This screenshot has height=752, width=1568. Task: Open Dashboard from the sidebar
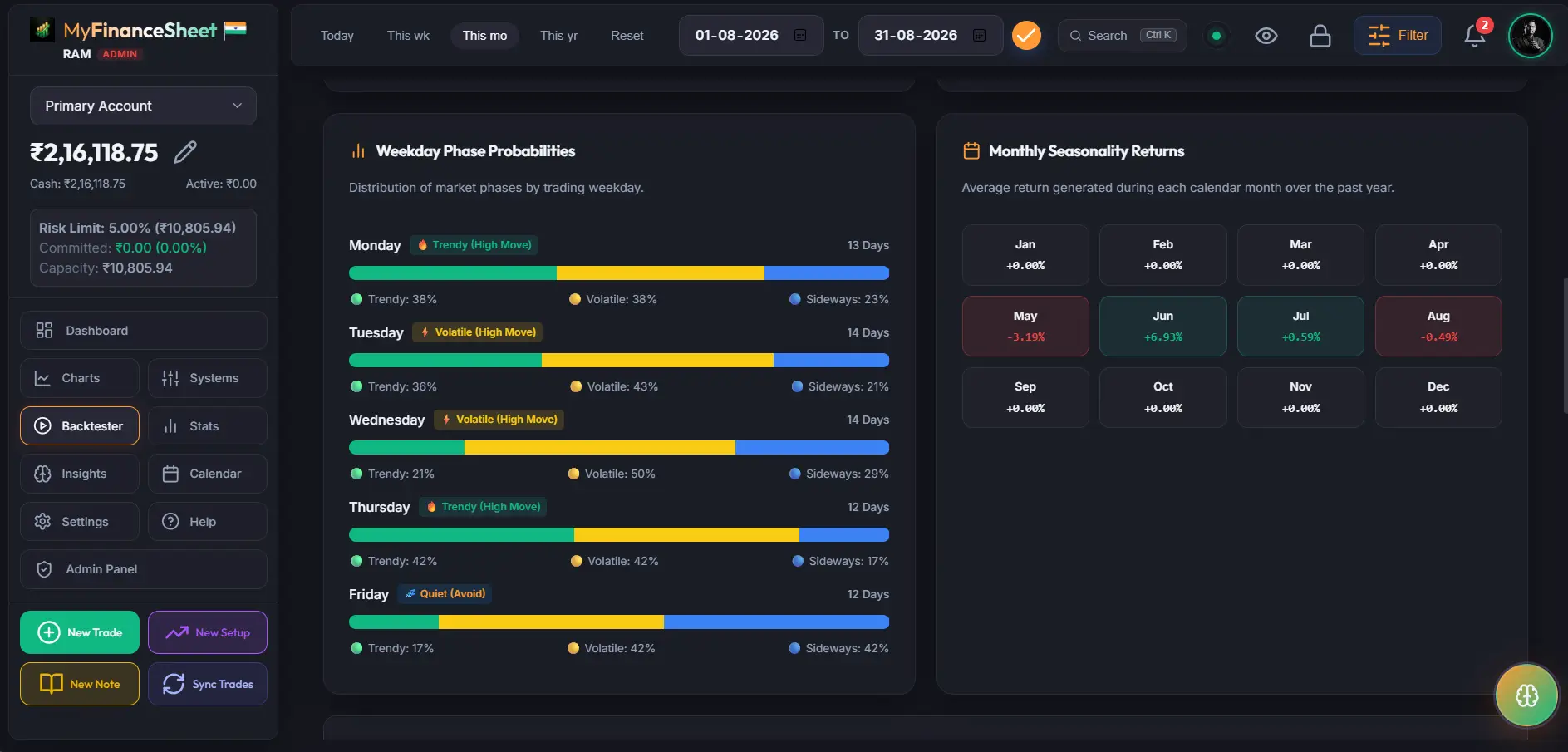[x=143, y=331]
